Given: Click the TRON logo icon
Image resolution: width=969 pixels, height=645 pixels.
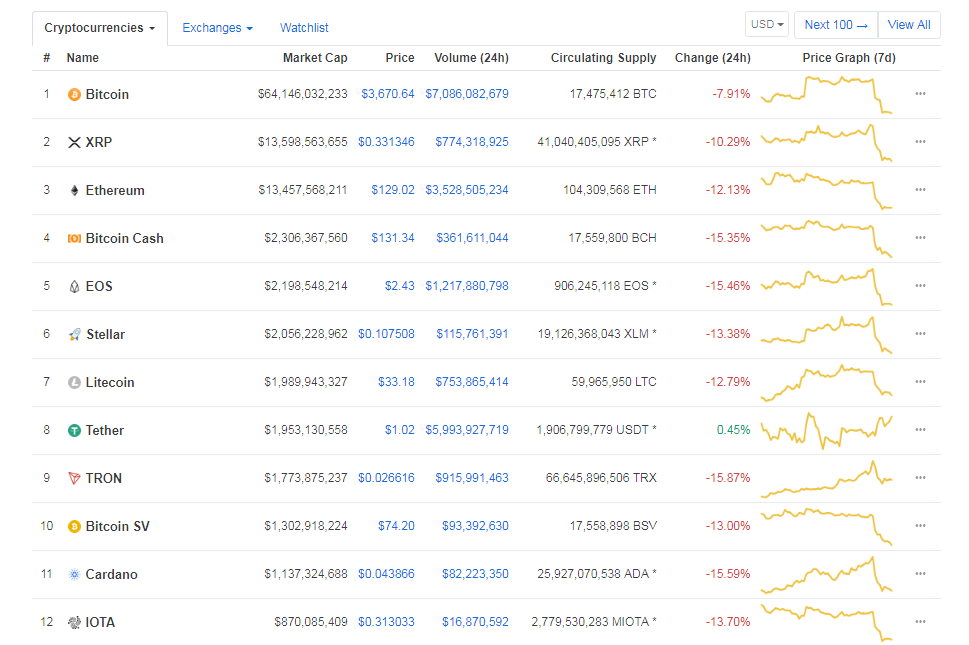Looking at the screenshot, I should (74, 478).
